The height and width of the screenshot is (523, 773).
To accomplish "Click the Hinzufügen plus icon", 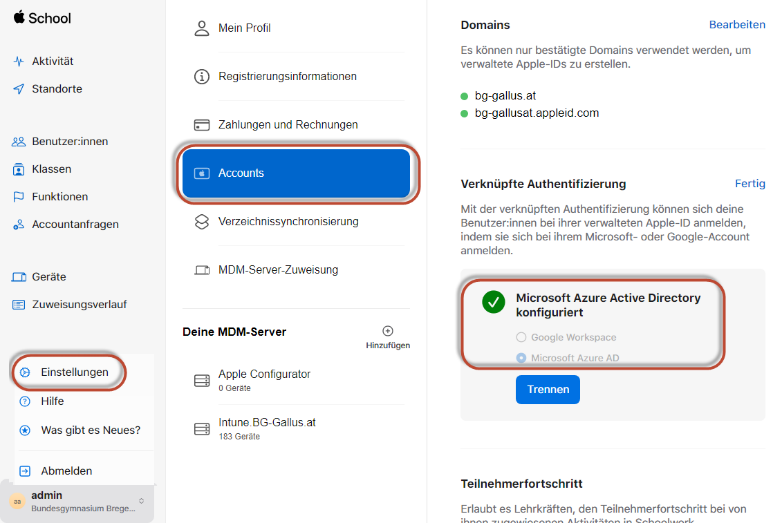I will click(388, 331).
